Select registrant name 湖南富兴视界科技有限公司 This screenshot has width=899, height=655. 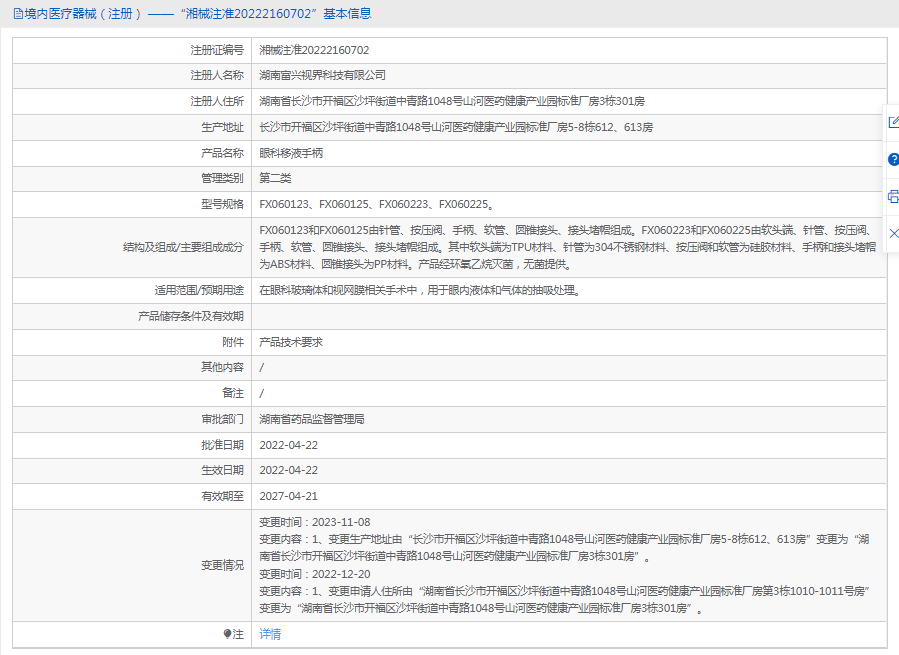tap(322, 75)
